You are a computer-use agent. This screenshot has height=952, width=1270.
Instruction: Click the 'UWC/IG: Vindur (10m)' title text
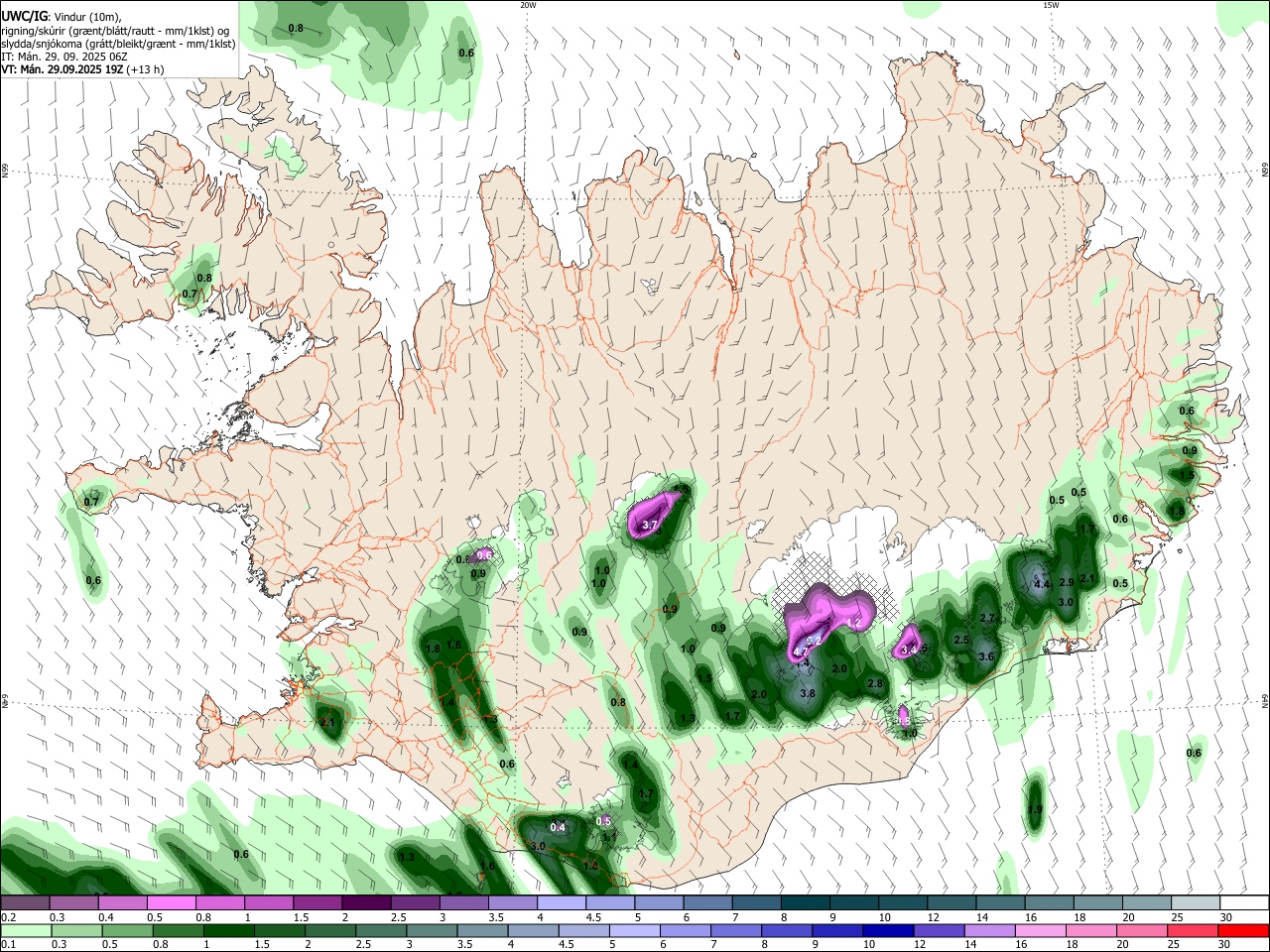(x=61, y=17)
